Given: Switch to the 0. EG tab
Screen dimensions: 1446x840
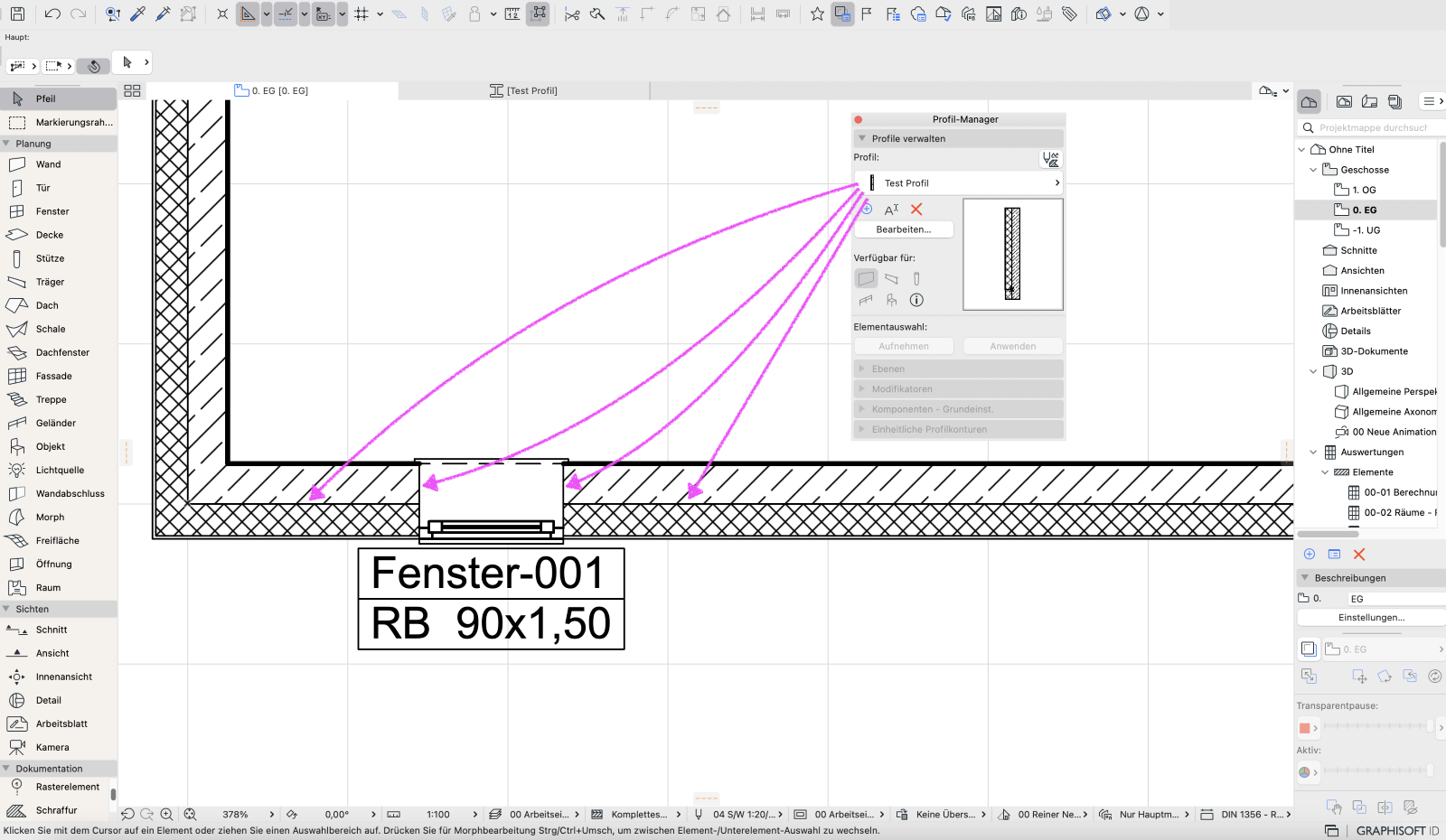Looking at the screenshot, I should click(271, 90).
